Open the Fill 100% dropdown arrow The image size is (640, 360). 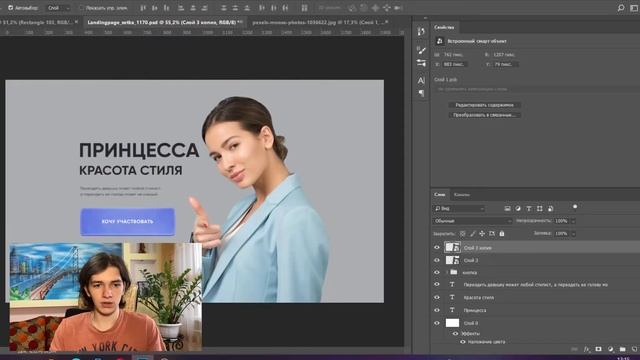click(573, 233)
